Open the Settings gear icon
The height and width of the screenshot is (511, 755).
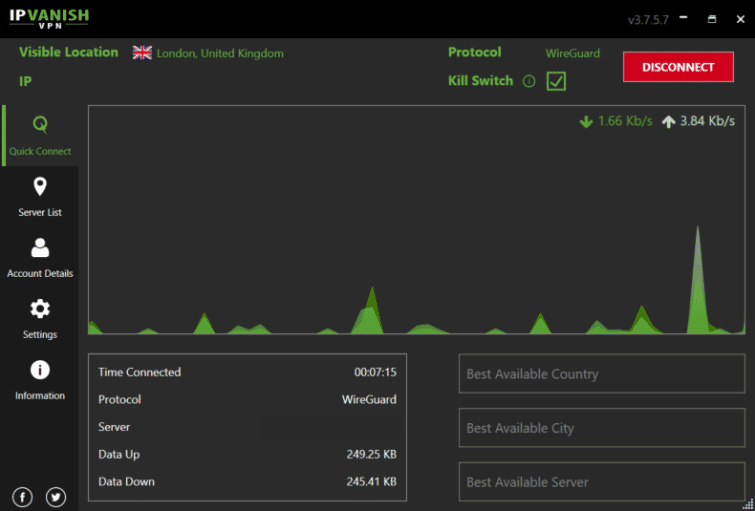pyautogui.click(x=40, y=308)
